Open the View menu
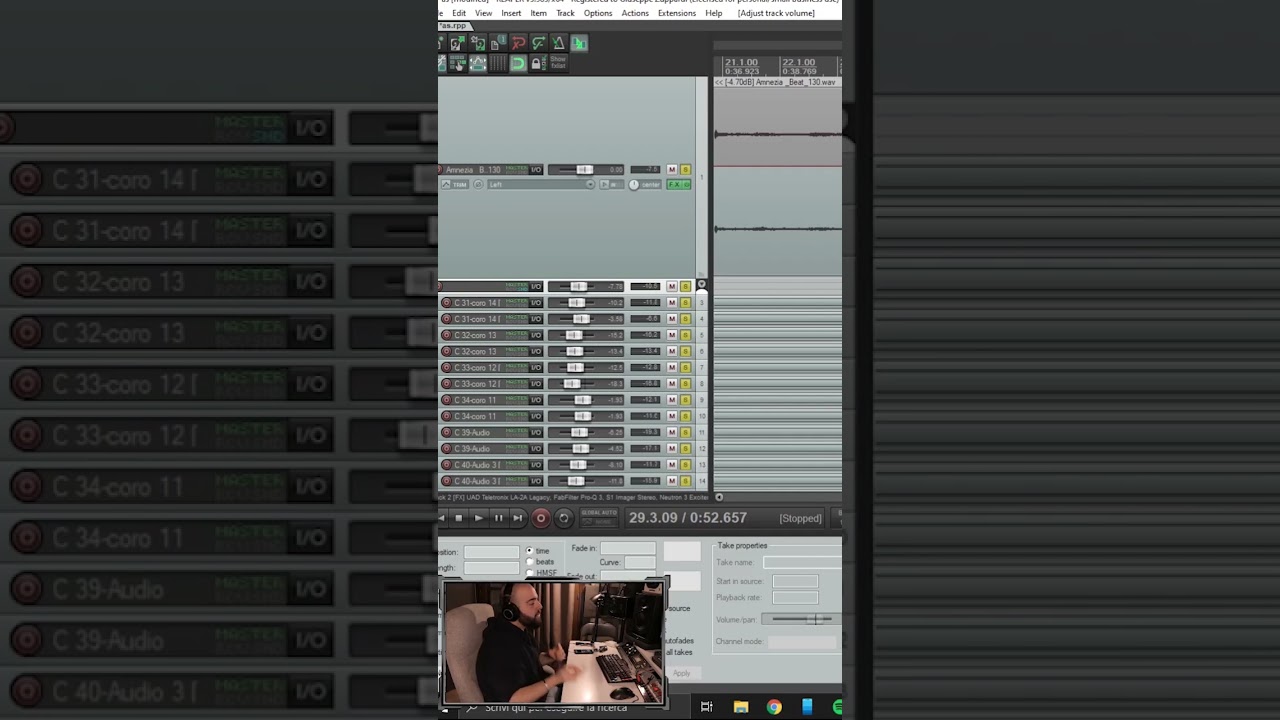Screen dimensions: 1280x720 [484, 13]
